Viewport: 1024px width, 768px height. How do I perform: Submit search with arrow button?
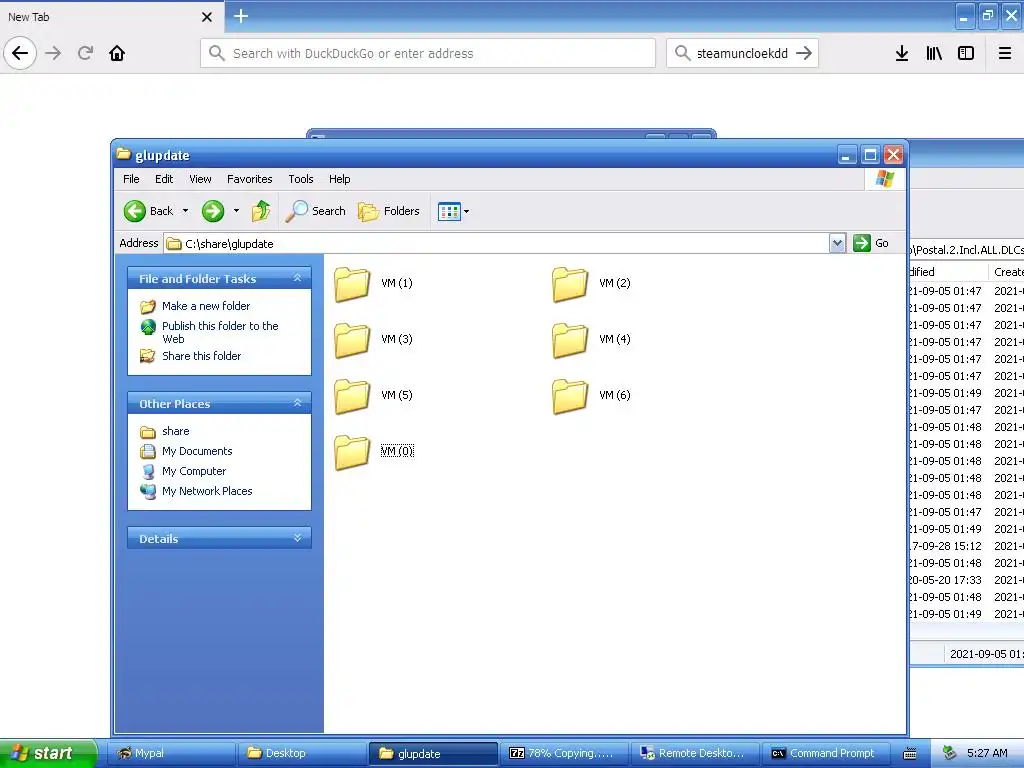click(805, 53)
